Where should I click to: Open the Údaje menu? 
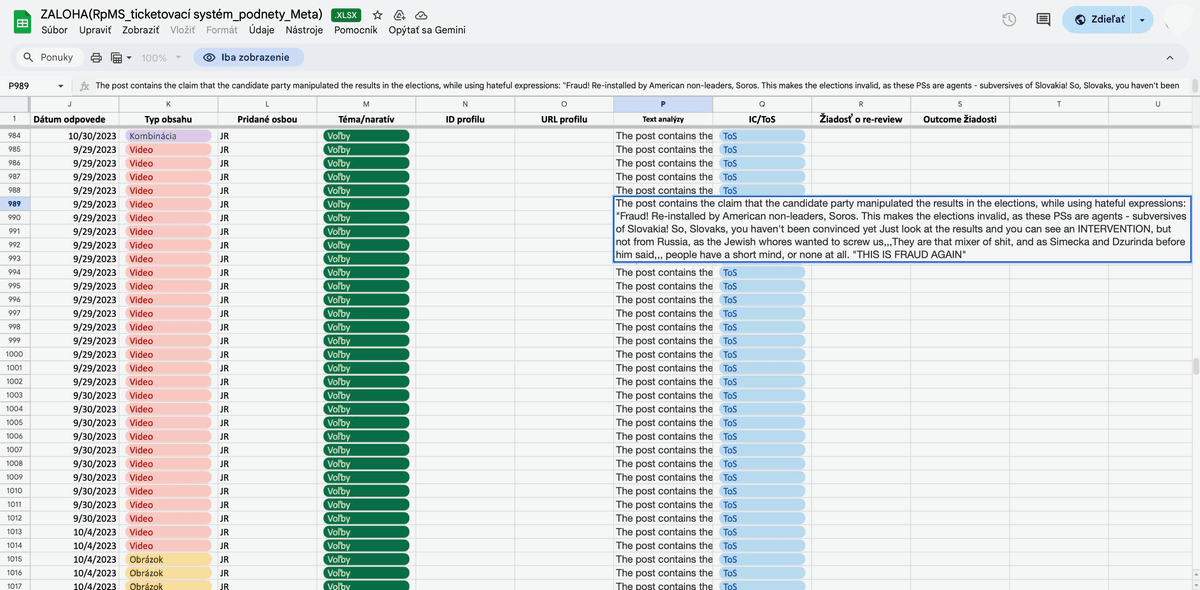(x=261, y=30)
